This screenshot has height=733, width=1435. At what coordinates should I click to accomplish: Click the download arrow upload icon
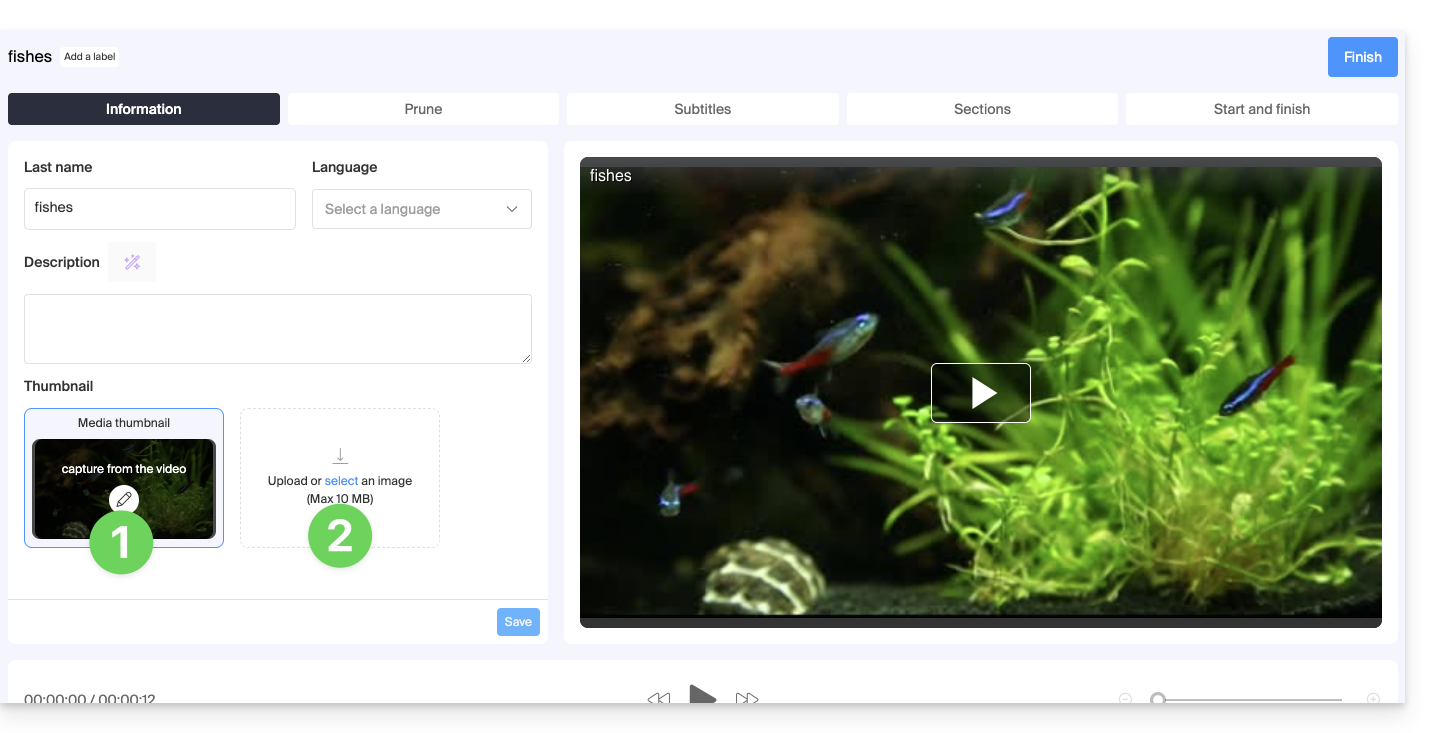pos(340,456)
